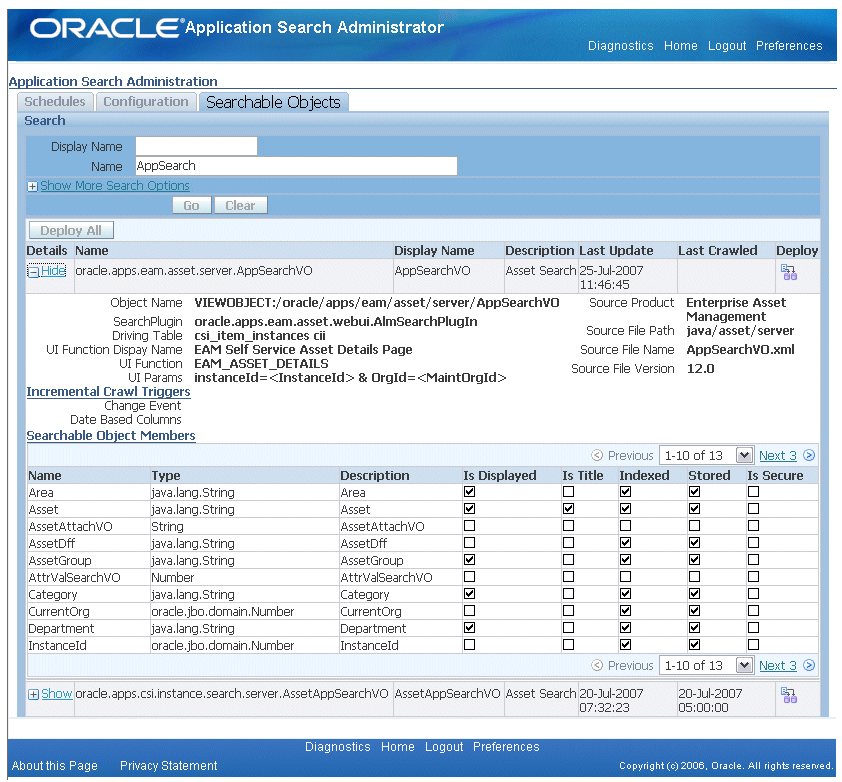
Task: Click bottom pagination Next arrow icon
Action: click(x=809, y=665)
